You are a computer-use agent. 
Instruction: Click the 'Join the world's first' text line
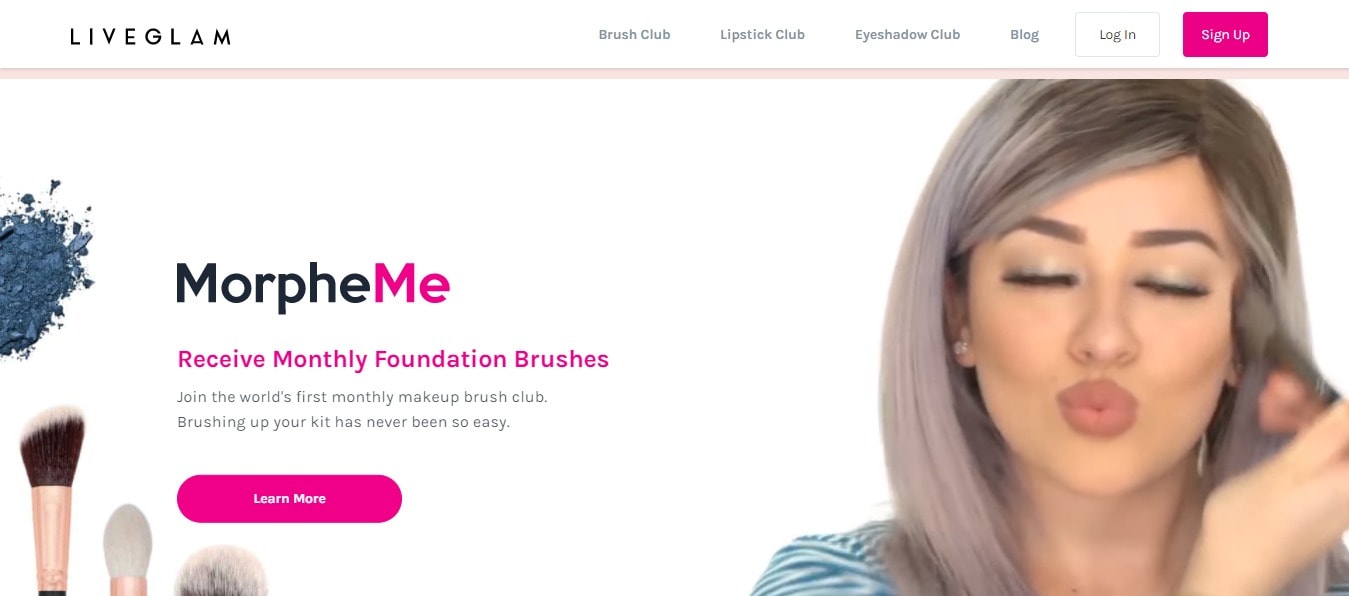pos(362,397)
